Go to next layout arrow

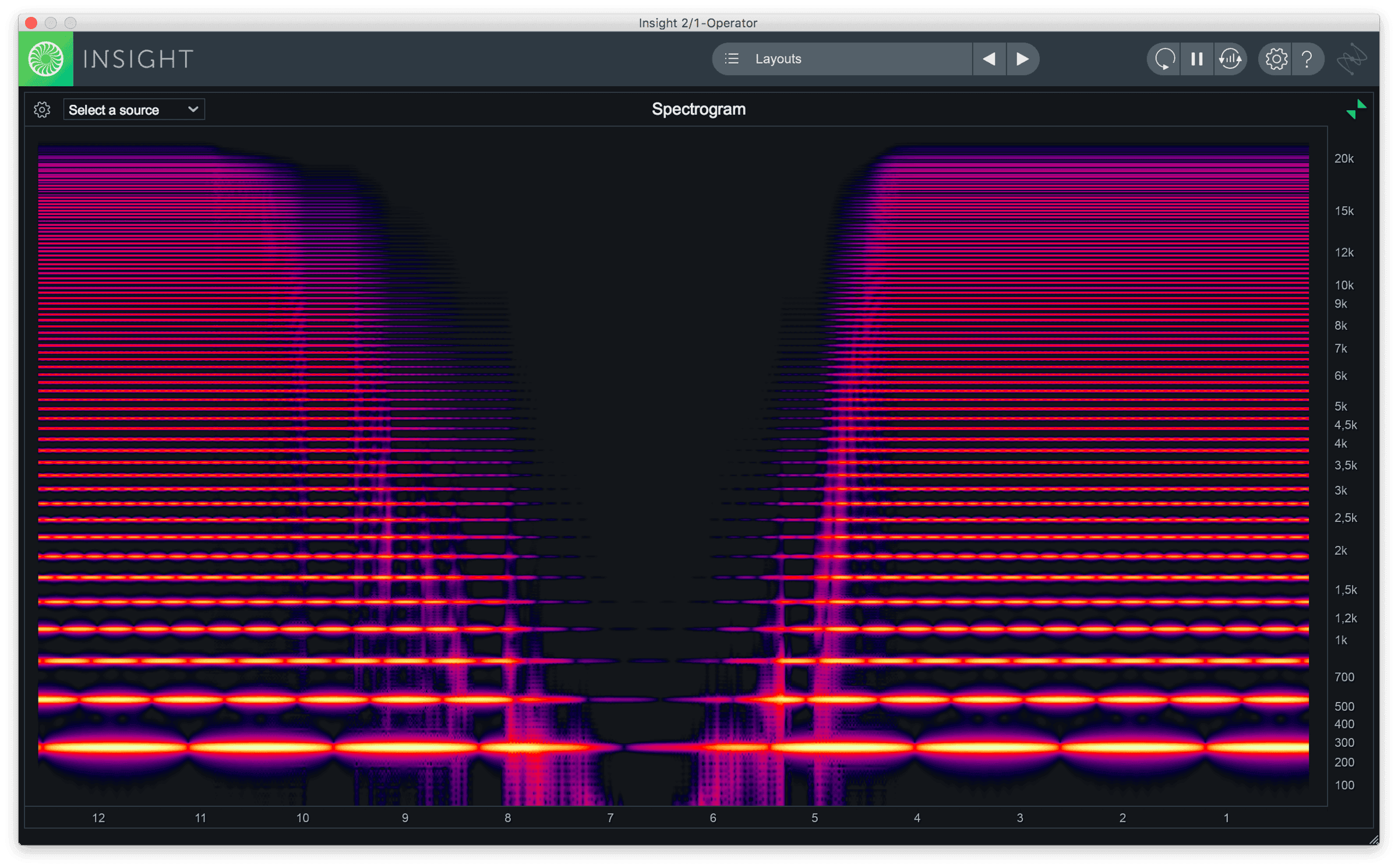pos(1022,59)
